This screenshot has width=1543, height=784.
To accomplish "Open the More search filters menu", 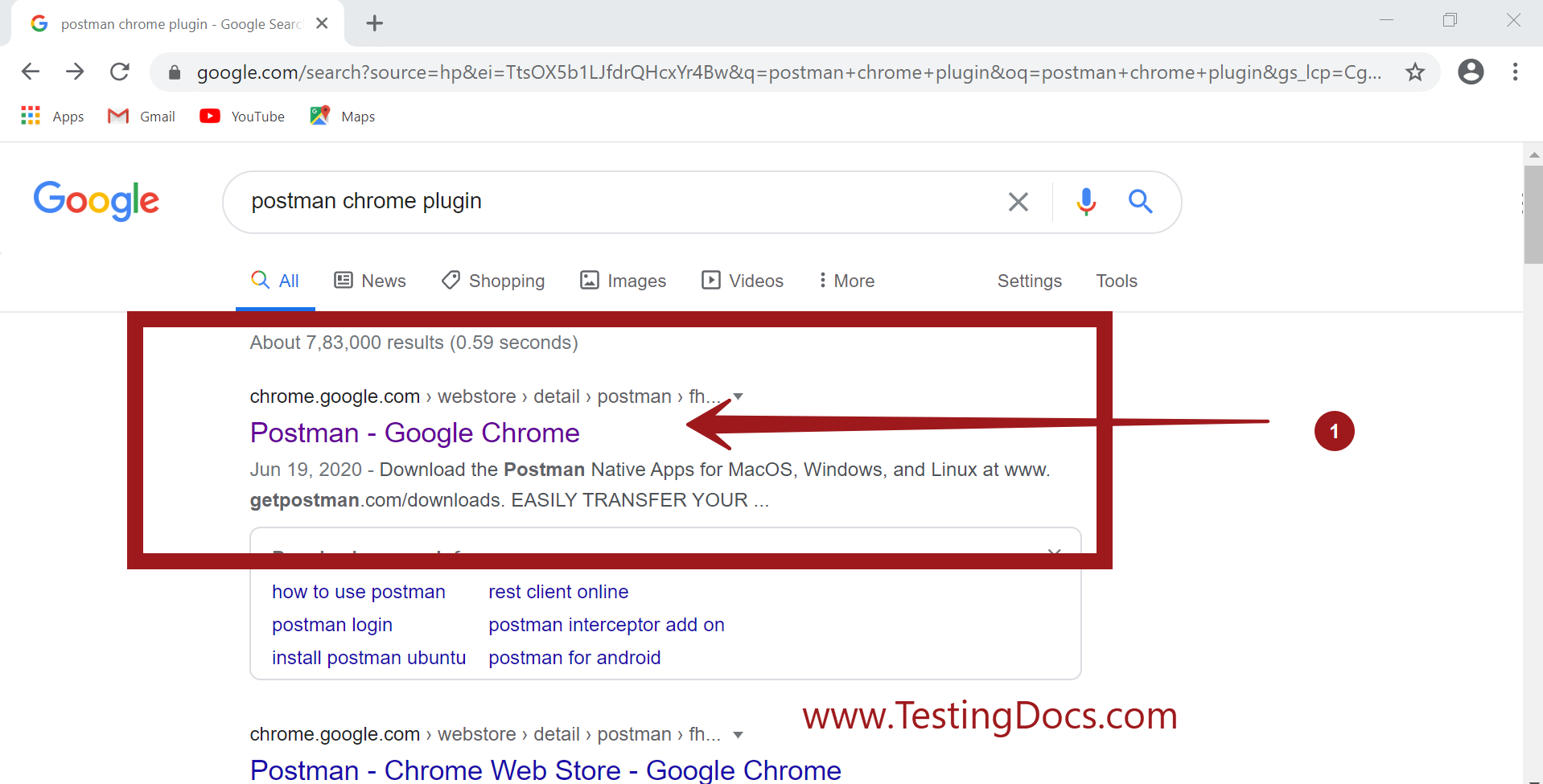I will tap(846, 281).
